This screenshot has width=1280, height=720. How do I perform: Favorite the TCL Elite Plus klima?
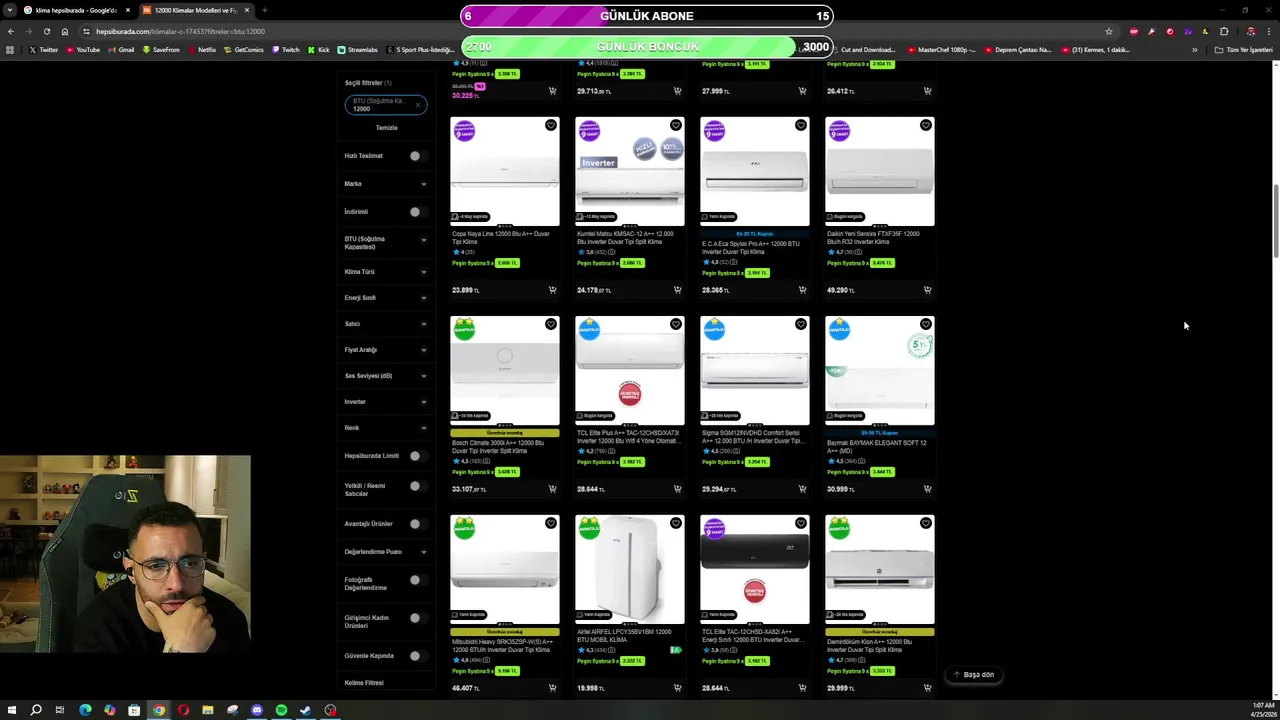click(676, 324)
